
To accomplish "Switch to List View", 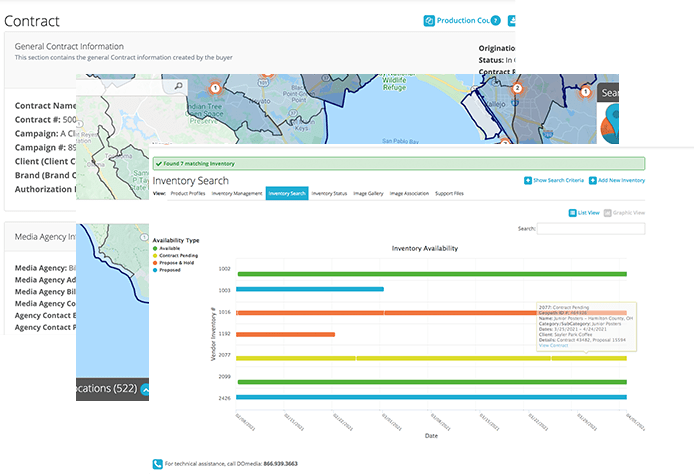I will (588, 213).
